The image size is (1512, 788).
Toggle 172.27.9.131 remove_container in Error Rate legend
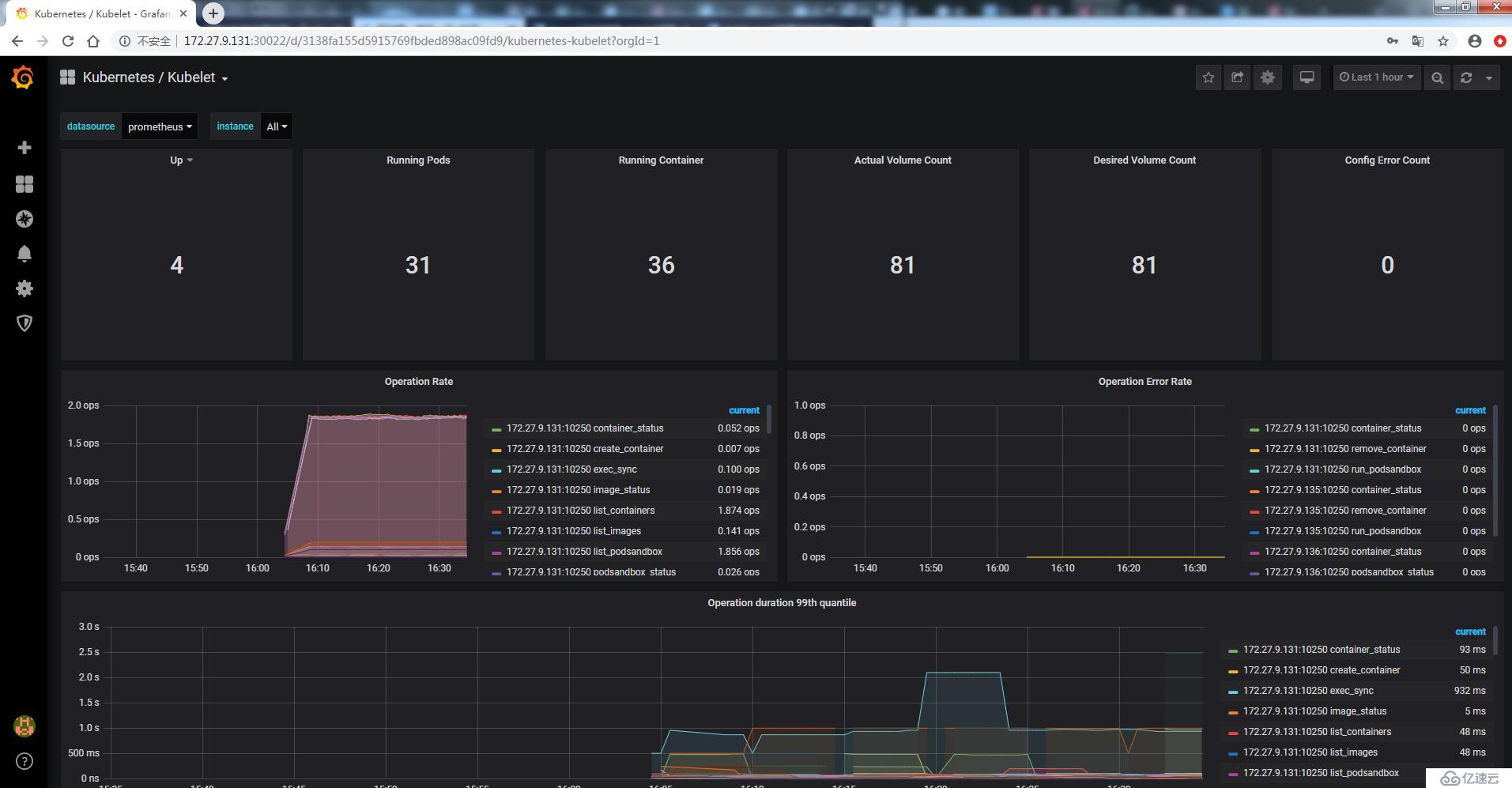(1345, 449)
